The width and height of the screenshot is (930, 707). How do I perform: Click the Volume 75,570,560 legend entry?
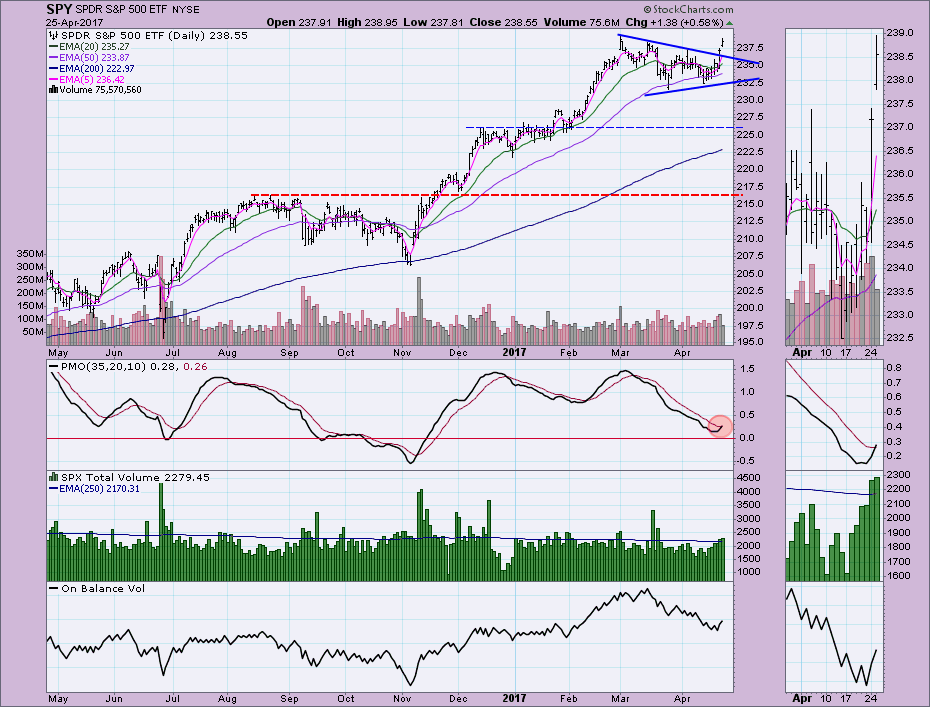[x=95, y=90]
